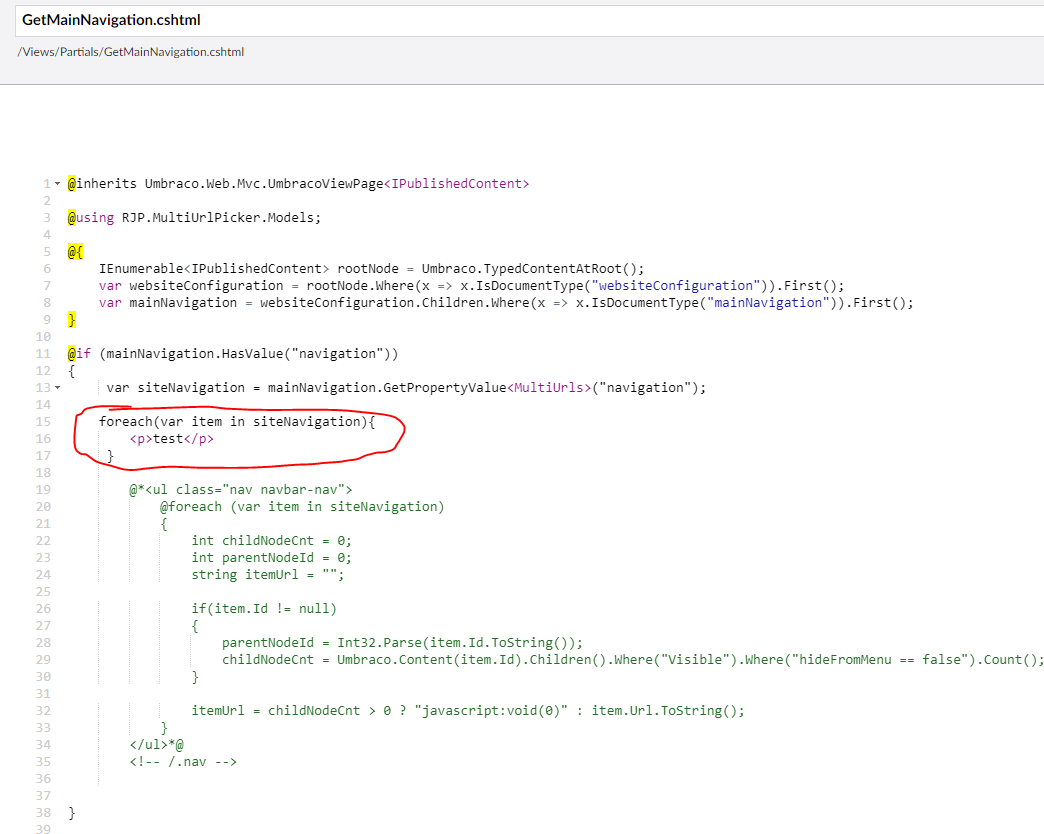
Task: Place cursor on the highlighted @{ on line 5
Action: click(75, 252)
